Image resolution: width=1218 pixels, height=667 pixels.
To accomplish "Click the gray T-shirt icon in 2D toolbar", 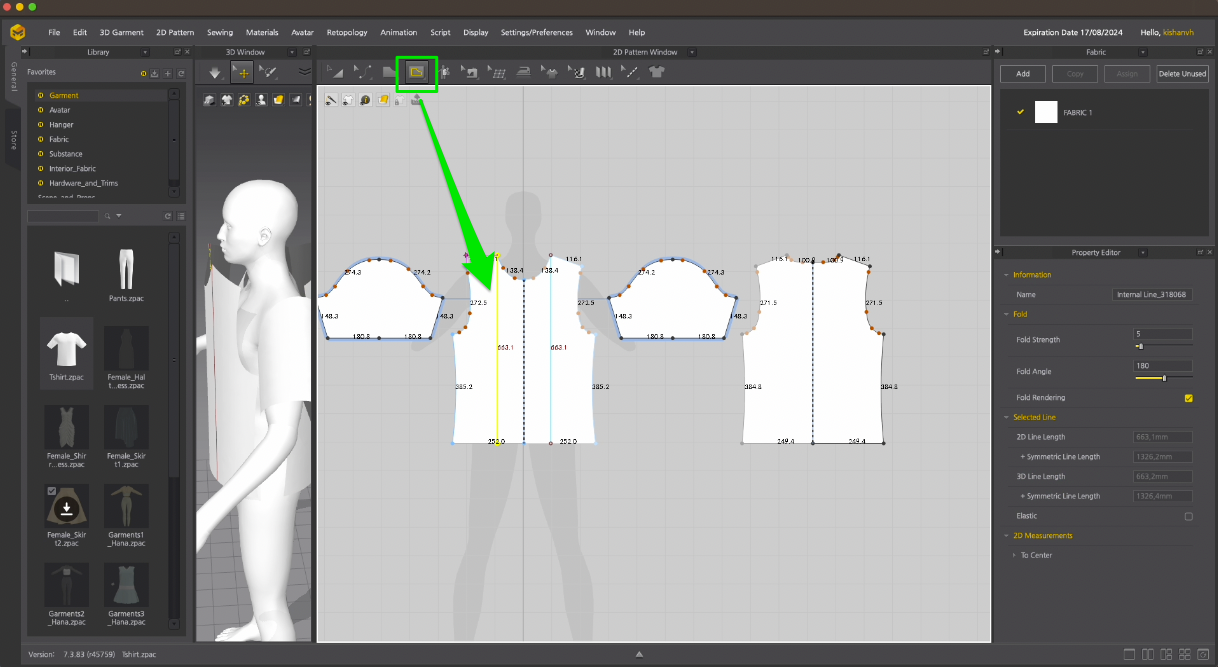I will tap(656, 72).
